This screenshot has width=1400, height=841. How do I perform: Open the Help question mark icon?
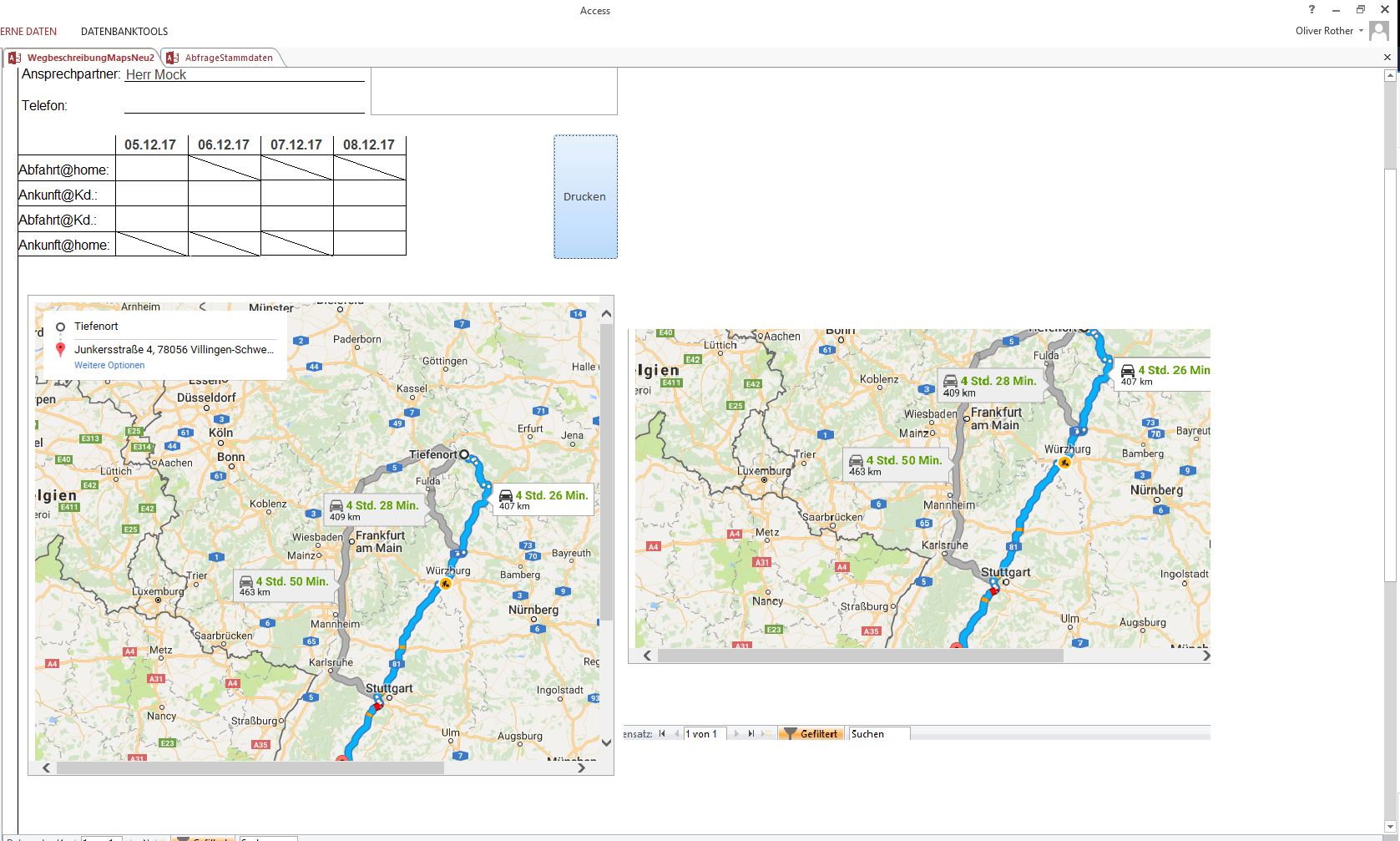tap(1312, 10)
